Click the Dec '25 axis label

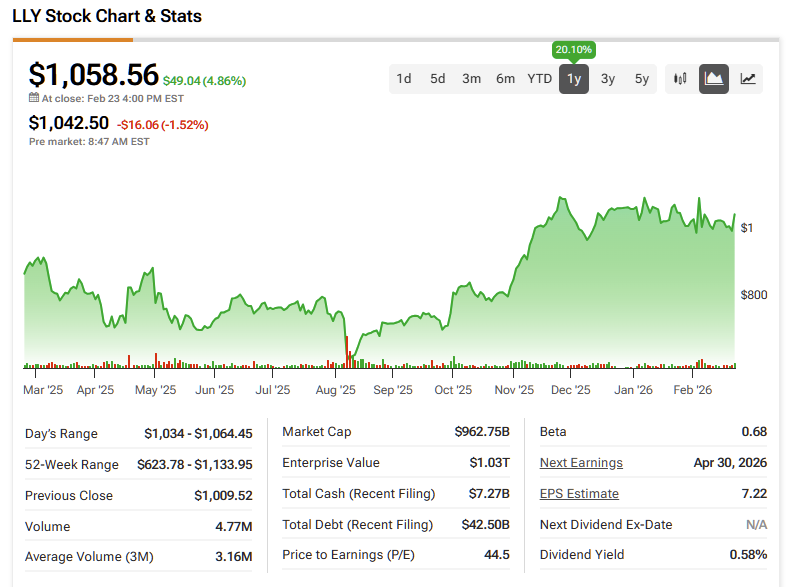coord(571,390)
